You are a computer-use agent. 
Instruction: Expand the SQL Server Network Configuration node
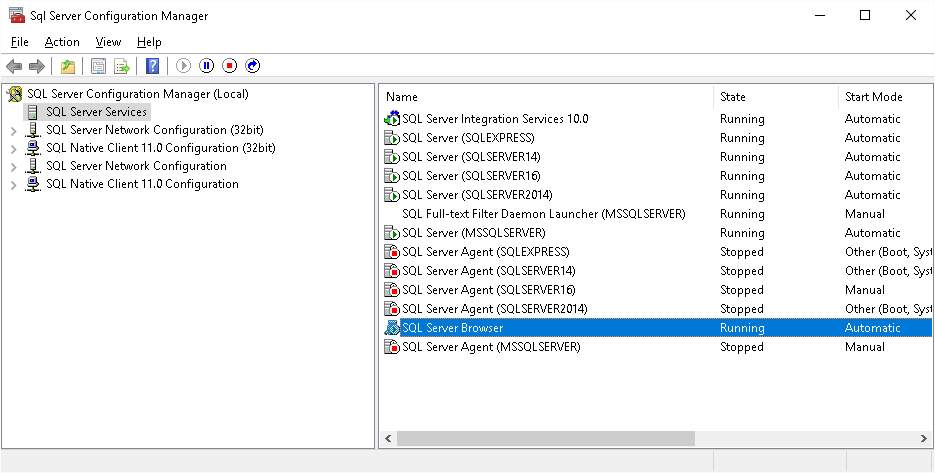(x=14, y=166)
